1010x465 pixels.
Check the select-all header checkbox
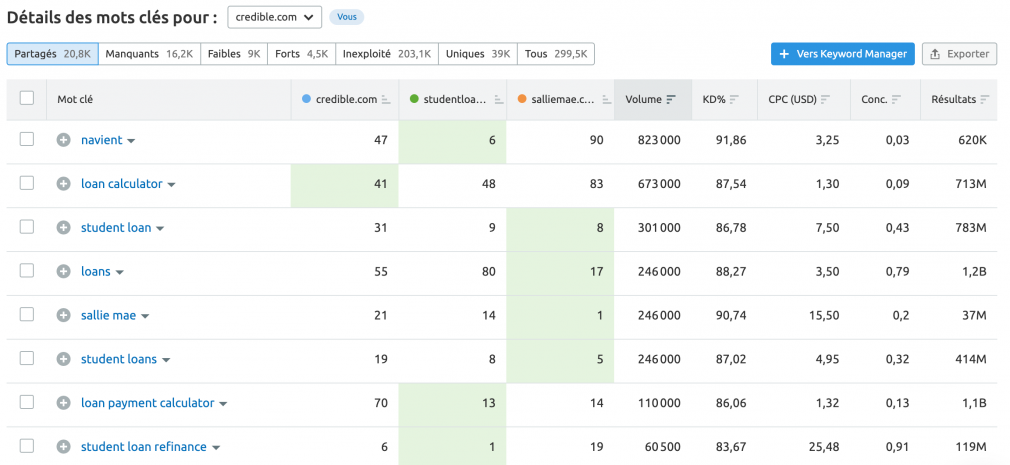point(26,98)
